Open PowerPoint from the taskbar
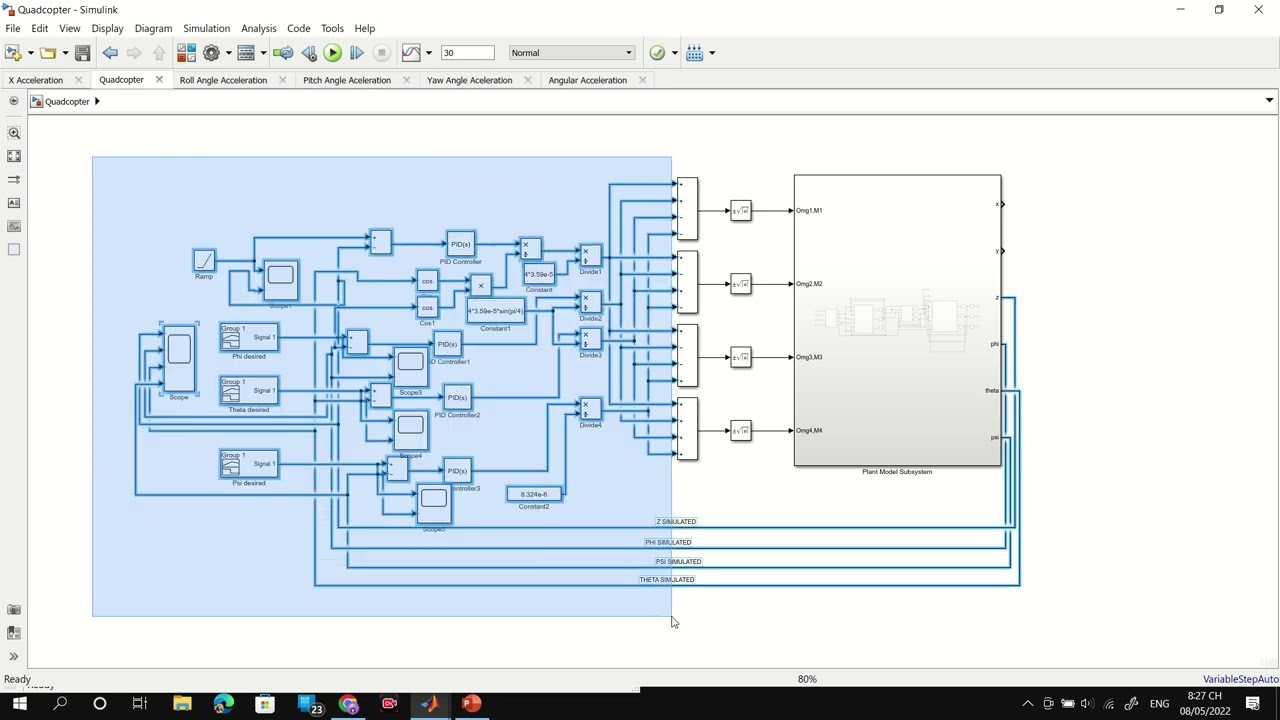This screenshot has height=720, width=1280. point(471,704)
